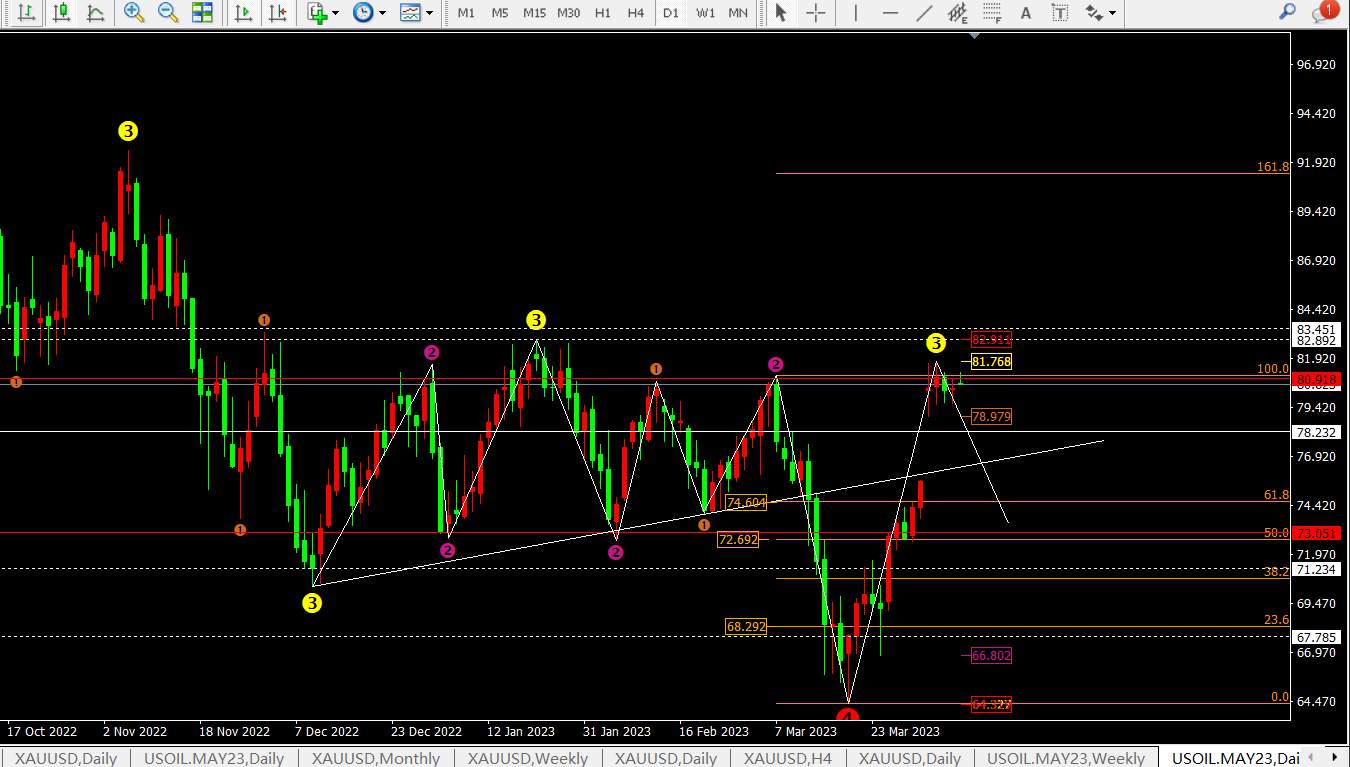This screenshot has width=1350, height=767.
Task: Click the 83.451 price axis tag
Action: pos(1316,329)
